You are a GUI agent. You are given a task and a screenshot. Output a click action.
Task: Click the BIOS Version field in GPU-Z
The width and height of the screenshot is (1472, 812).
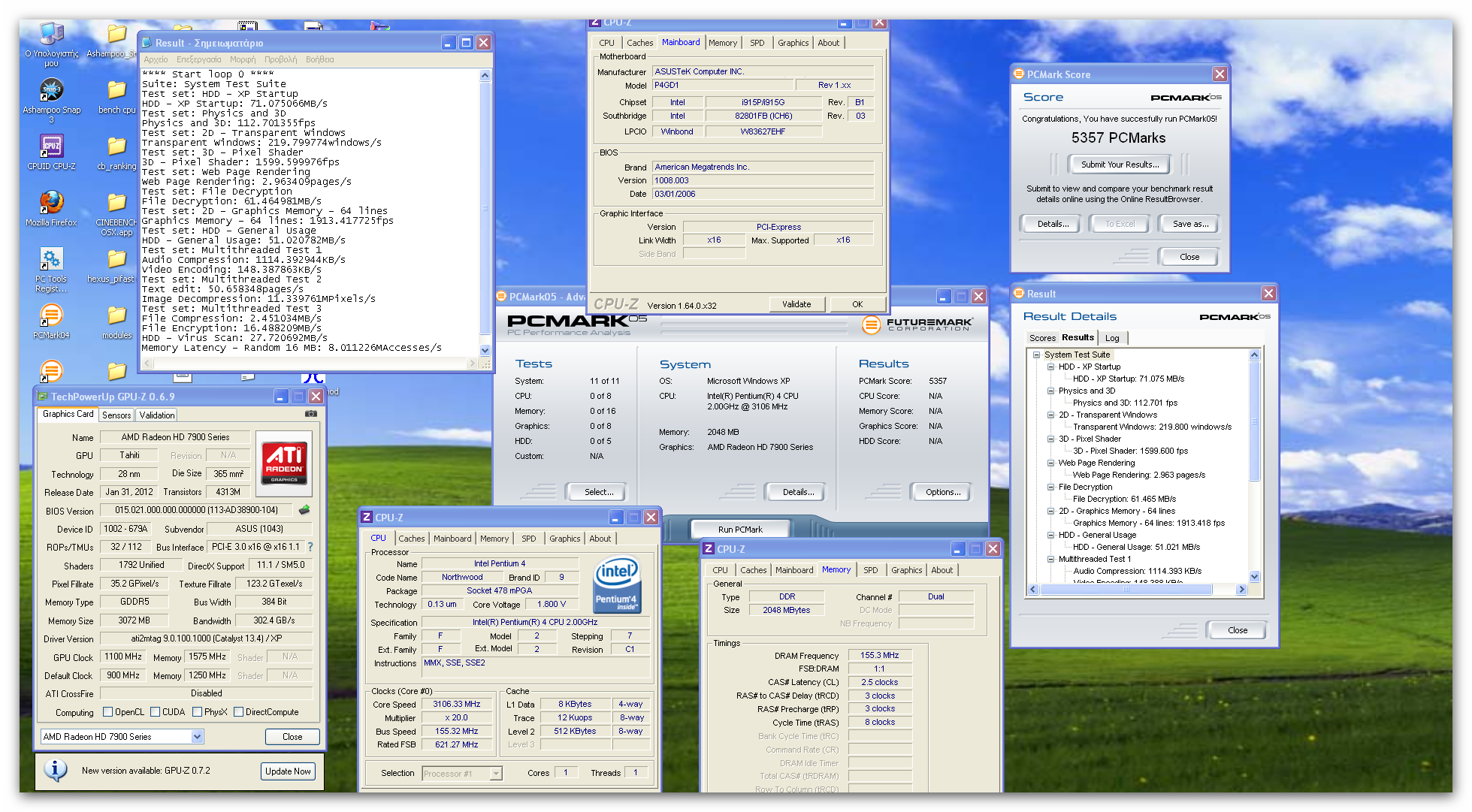pos(196,510)
